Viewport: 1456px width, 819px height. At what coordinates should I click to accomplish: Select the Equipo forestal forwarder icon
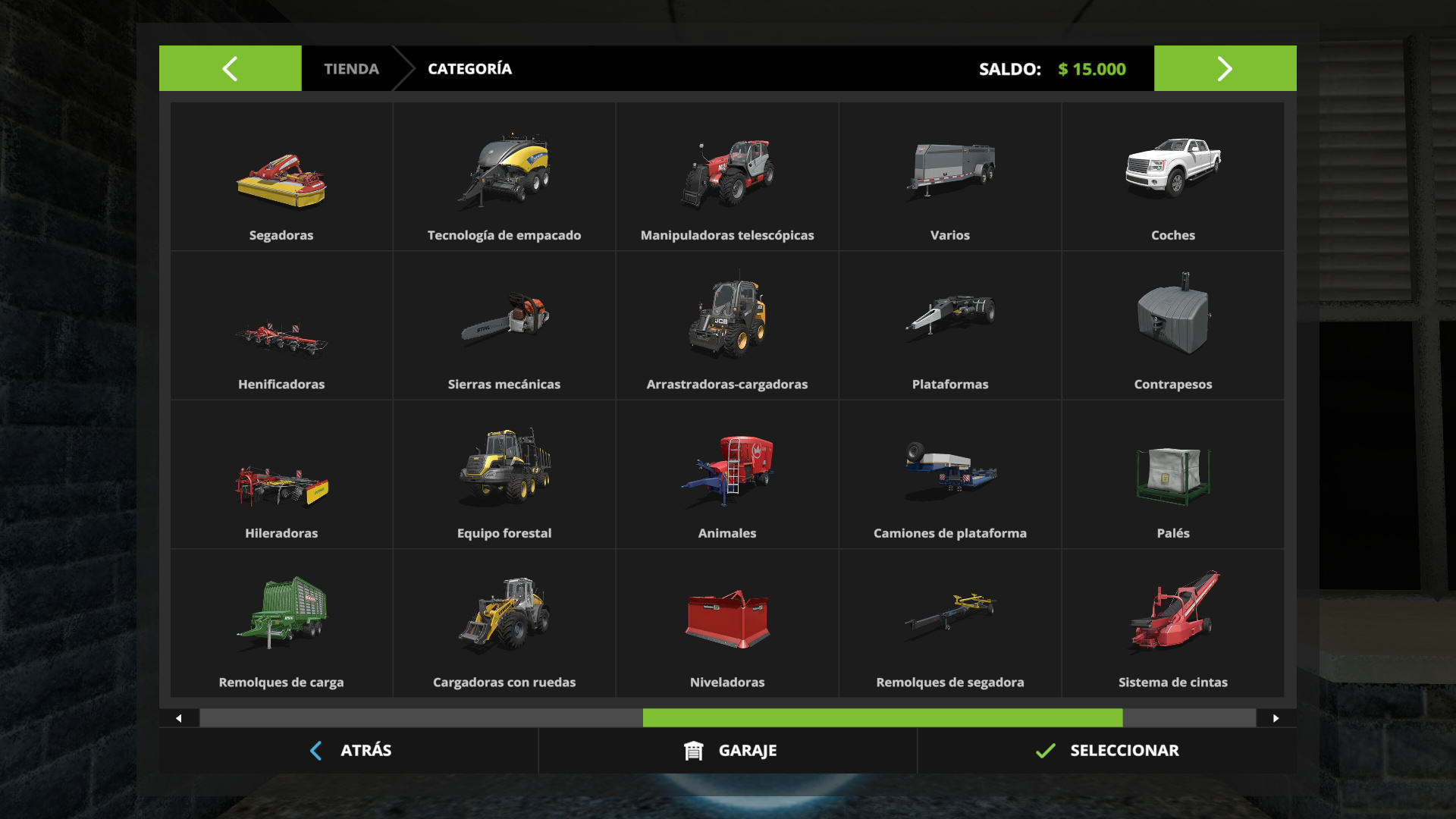(505, 466)
